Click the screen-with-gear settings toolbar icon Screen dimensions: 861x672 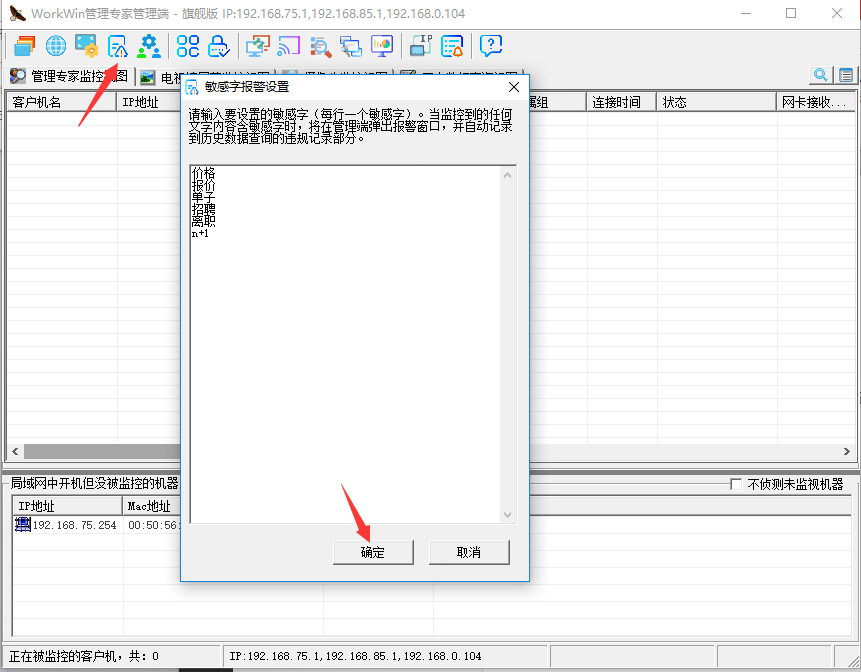tap(86, 46)
